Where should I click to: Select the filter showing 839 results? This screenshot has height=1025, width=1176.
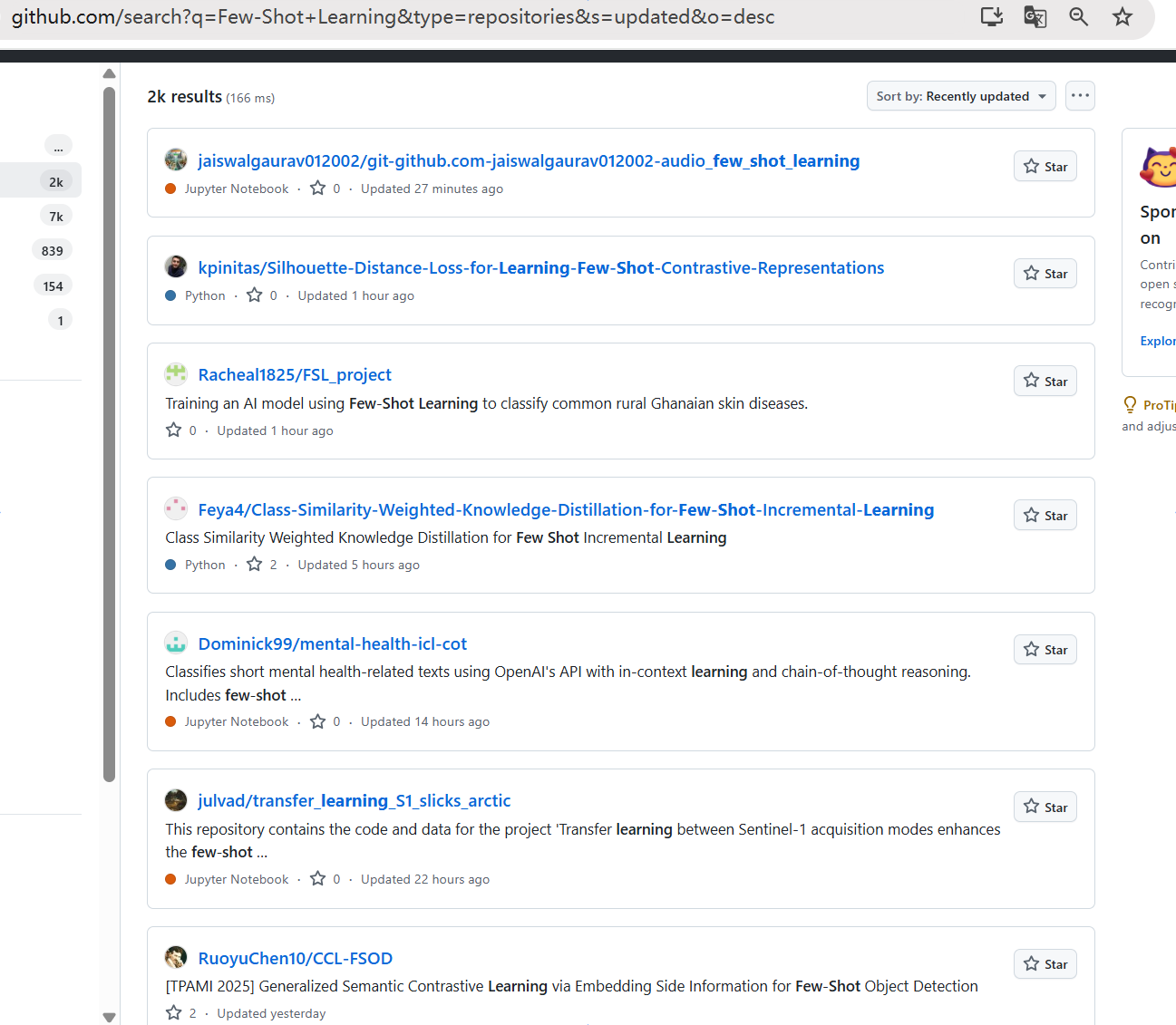click(x=53, y=251)
